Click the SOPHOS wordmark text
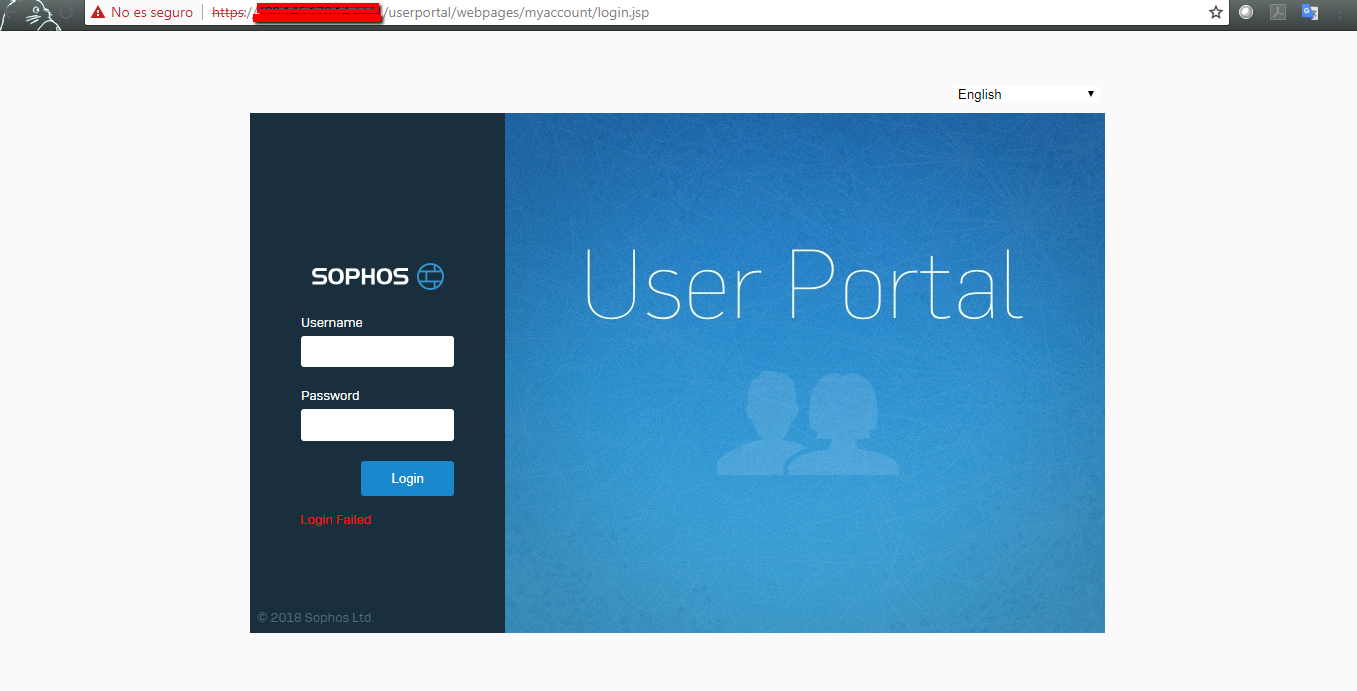 coord(360,277)
